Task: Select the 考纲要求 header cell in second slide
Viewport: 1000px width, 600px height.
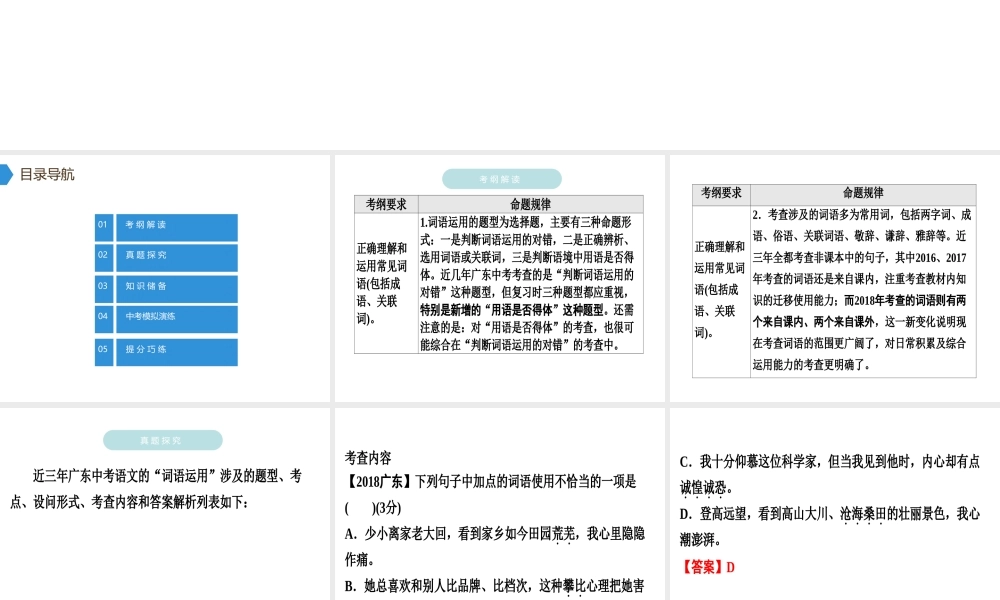Action: (386, 204)
